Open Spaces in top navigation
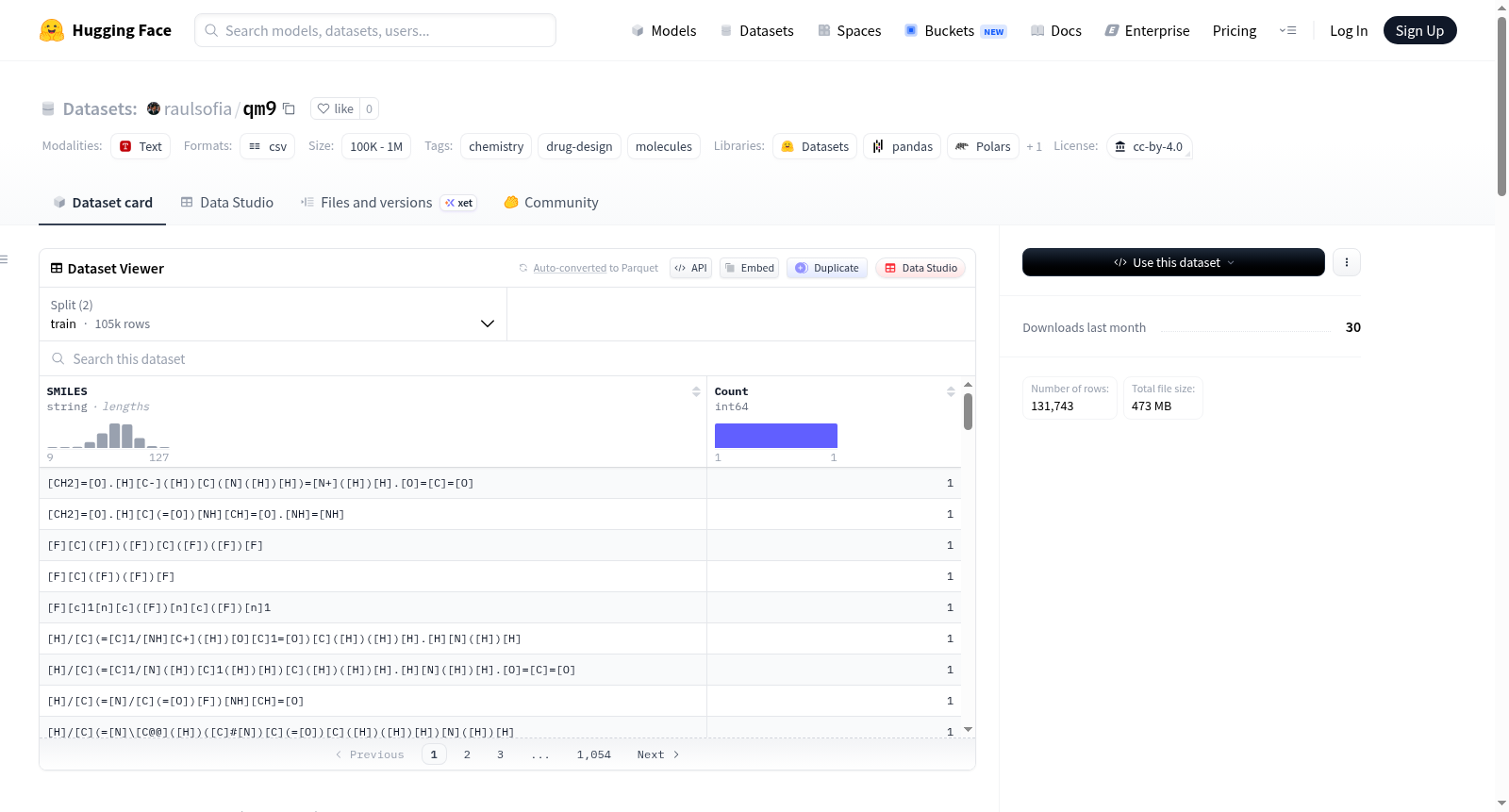The image size is (1509, 812). point(849,30)
